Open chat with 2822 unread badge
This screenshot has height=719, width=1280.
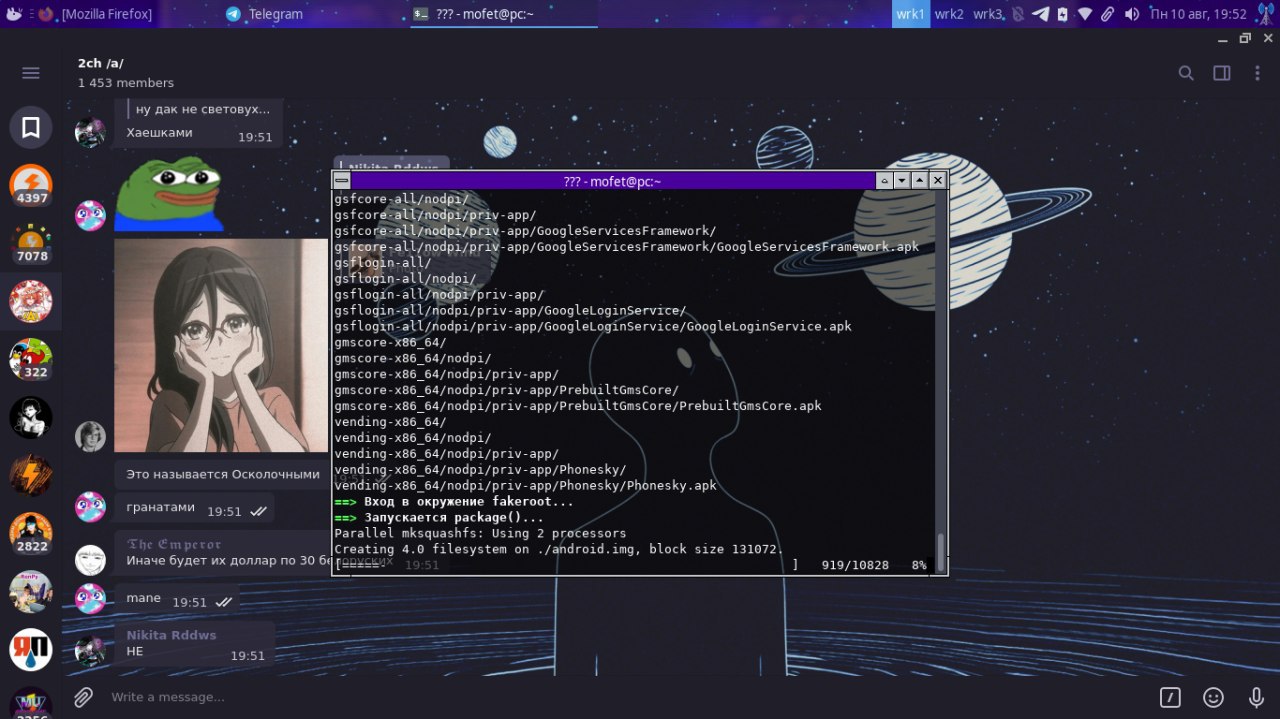pyautogui.click(x=31, y=533)
